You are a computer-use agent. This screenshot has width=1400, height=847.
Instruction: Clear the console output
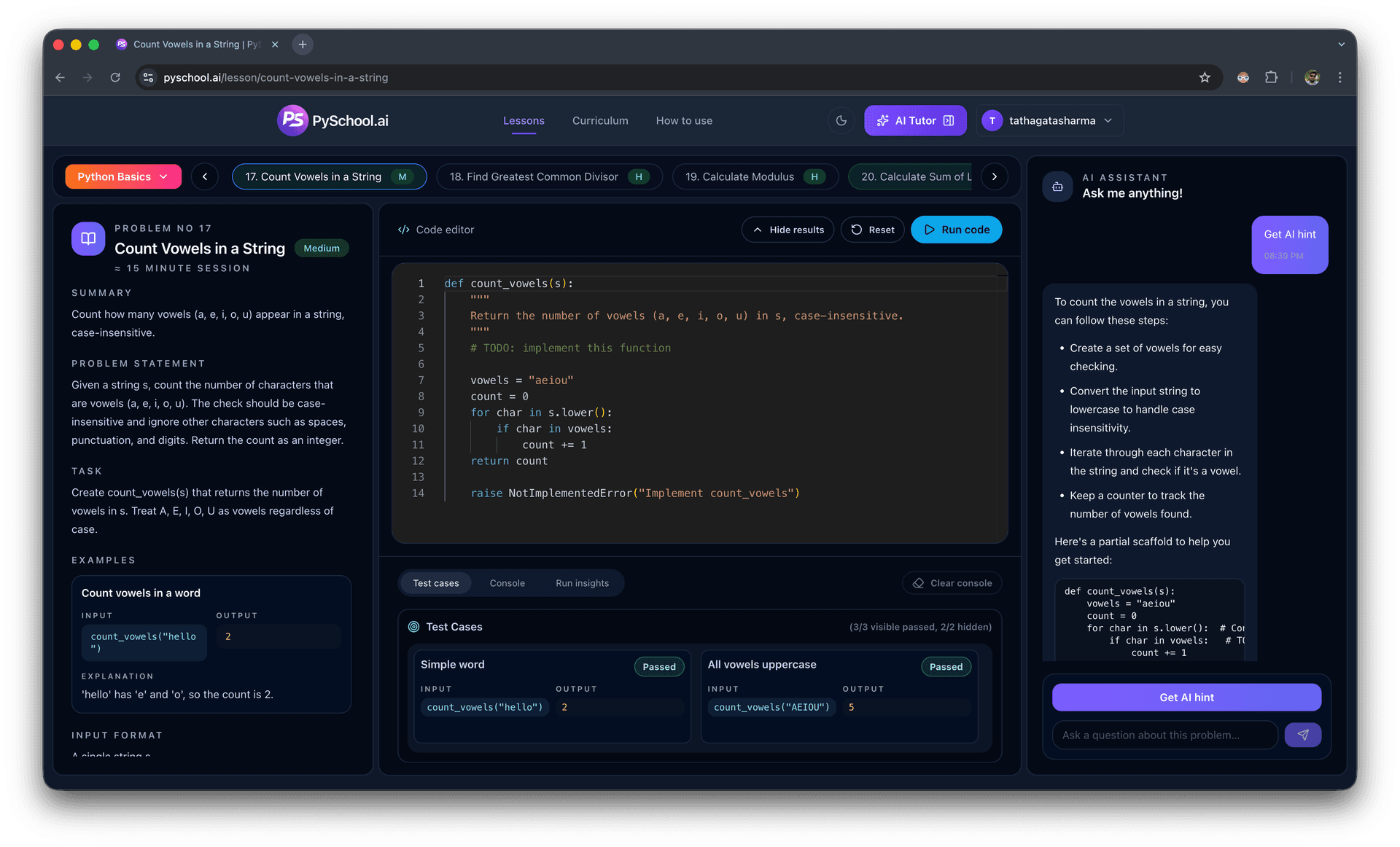click(952, 583)
